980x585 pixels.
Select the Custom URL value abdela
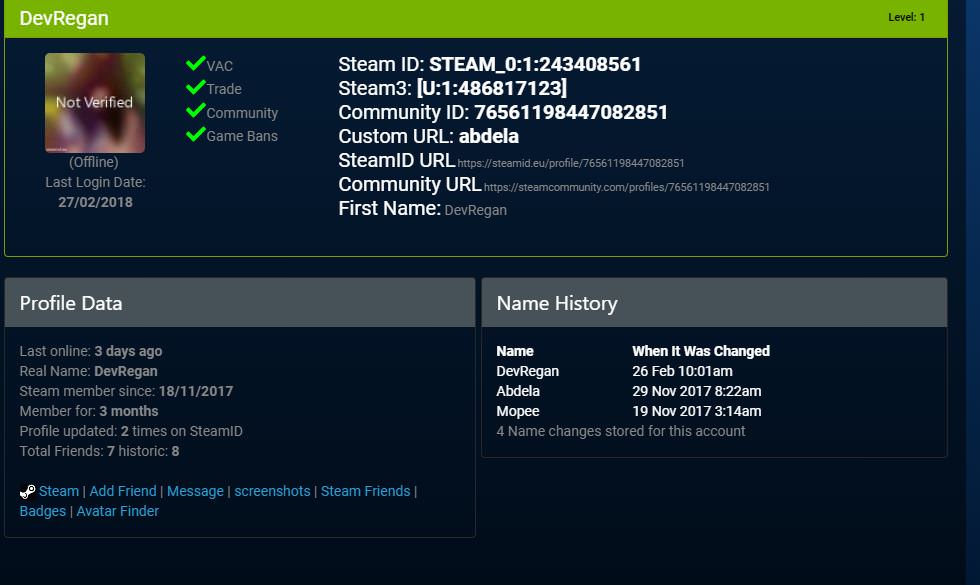(x=489, y=136)
